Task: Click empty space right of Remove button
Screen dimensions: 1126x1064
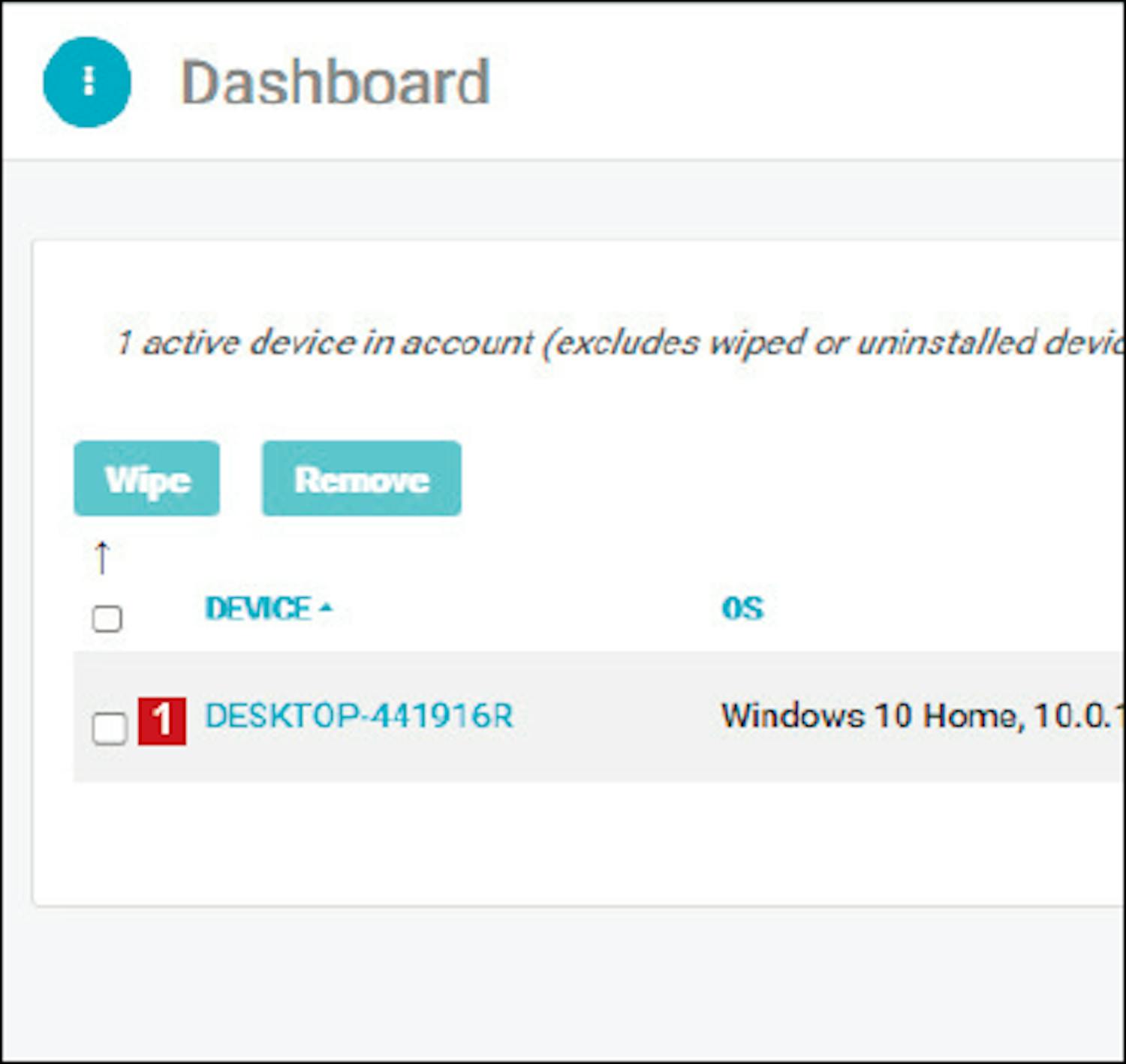Action: pyautogui.click(x=751, y=479)
